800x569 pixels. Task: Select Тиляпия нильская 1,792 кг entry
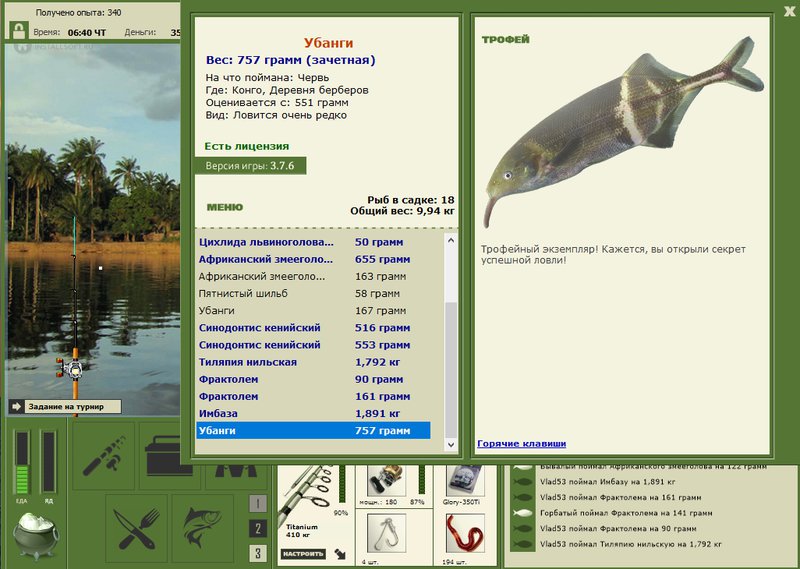313,362
